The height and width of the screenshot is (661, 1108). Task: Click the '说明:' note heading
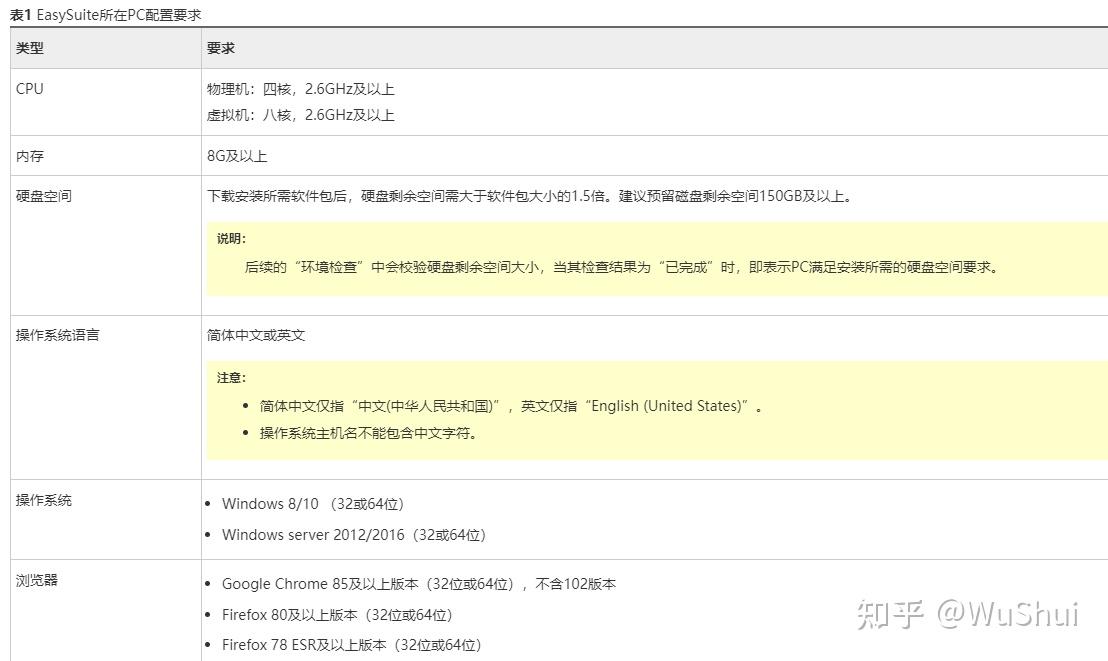(x=231, y=239)
